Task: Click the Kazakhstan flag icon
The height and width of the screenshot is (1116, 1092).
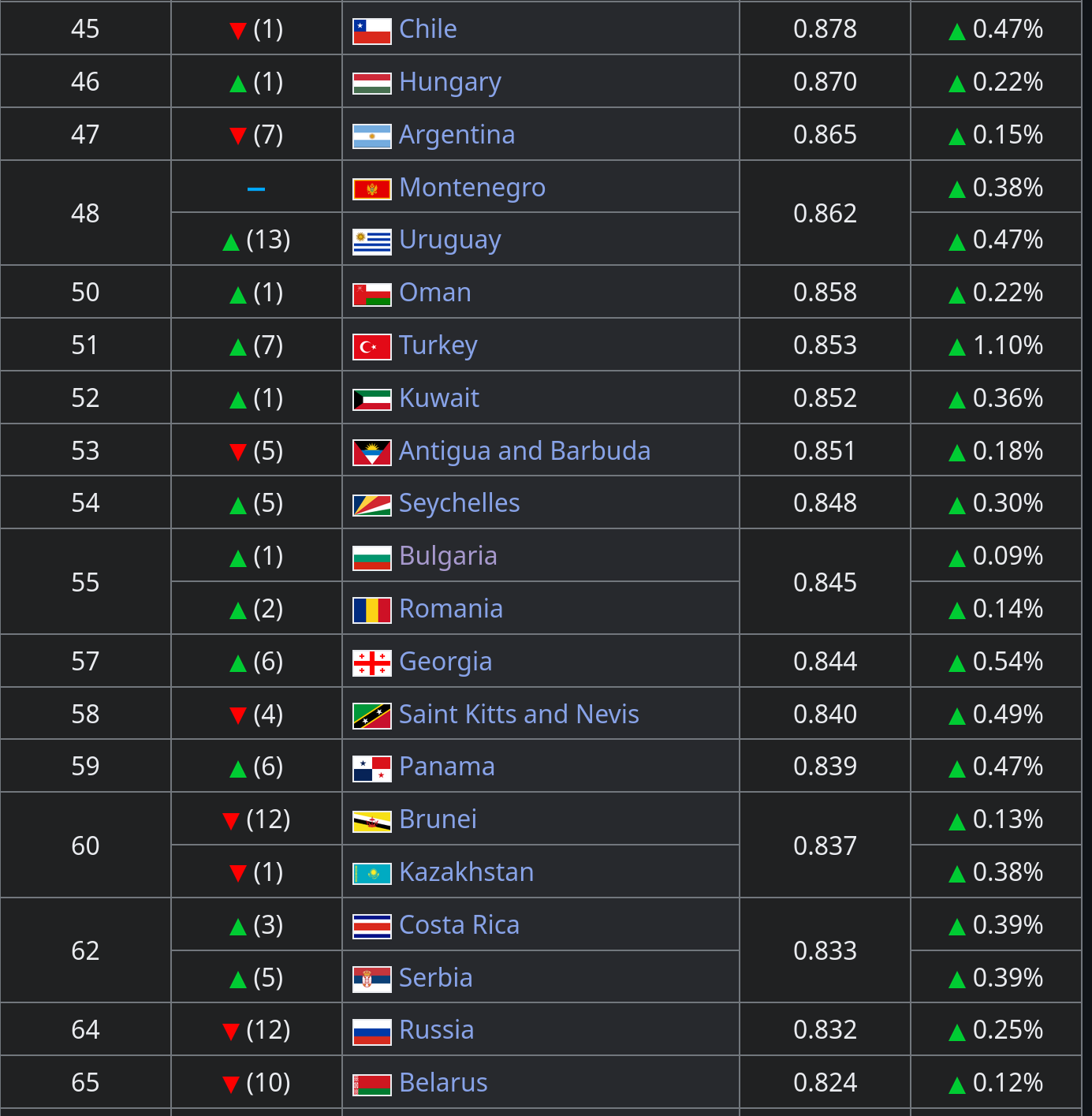Action: pos(371,874)
